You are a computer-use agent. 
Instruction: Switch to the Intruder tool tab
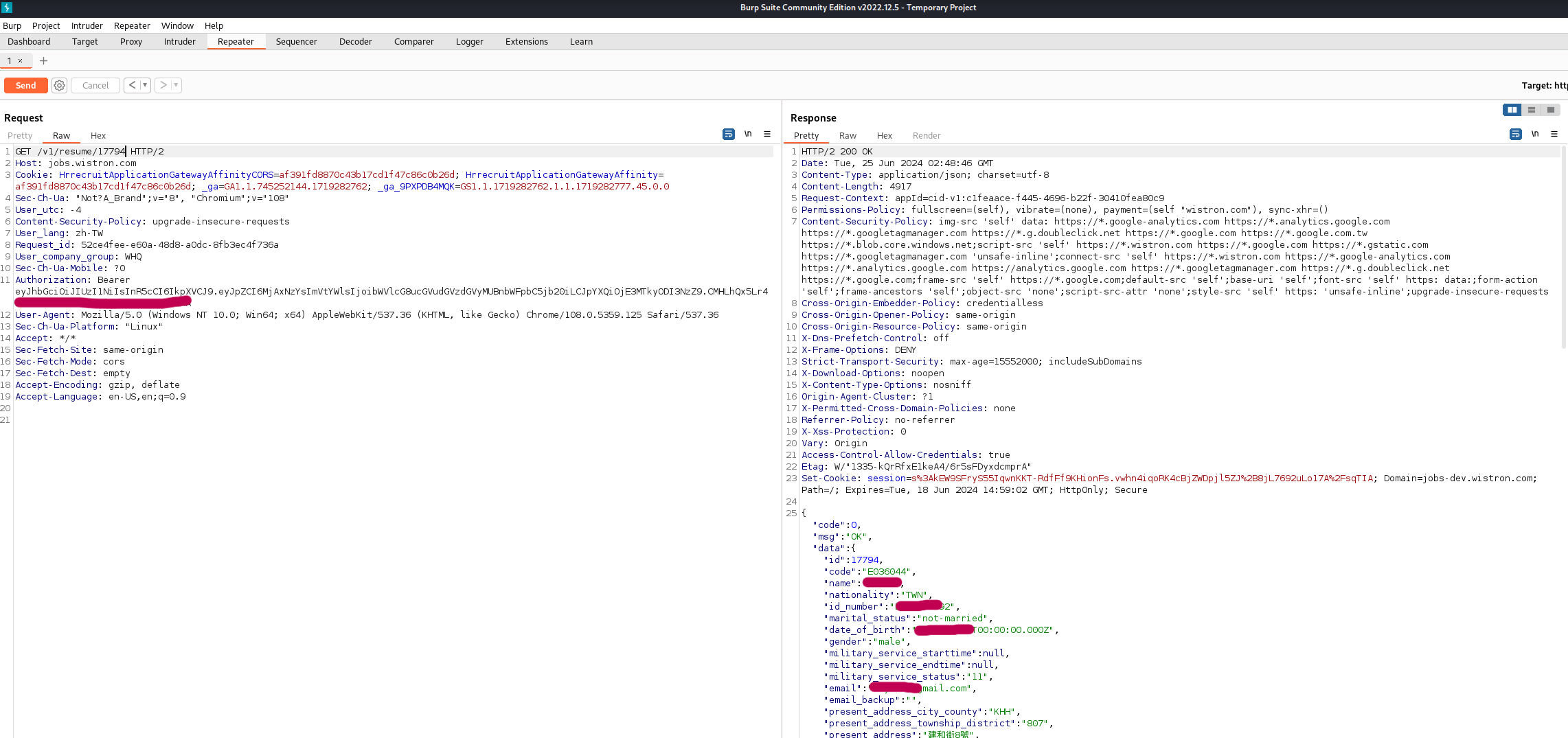click(180, 41)
